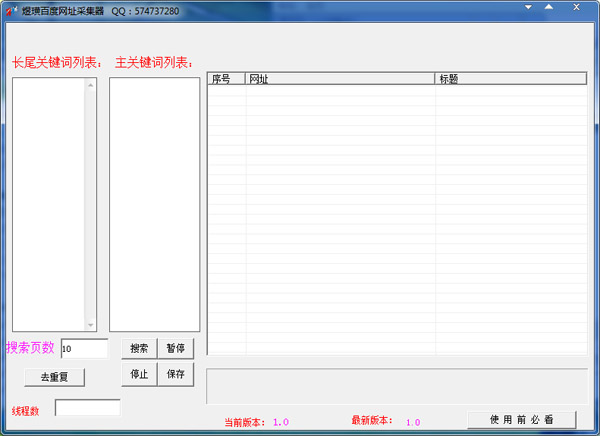The image size is (600, 436).
Task: Click the empty status box below results table
Action: [396, 385]
